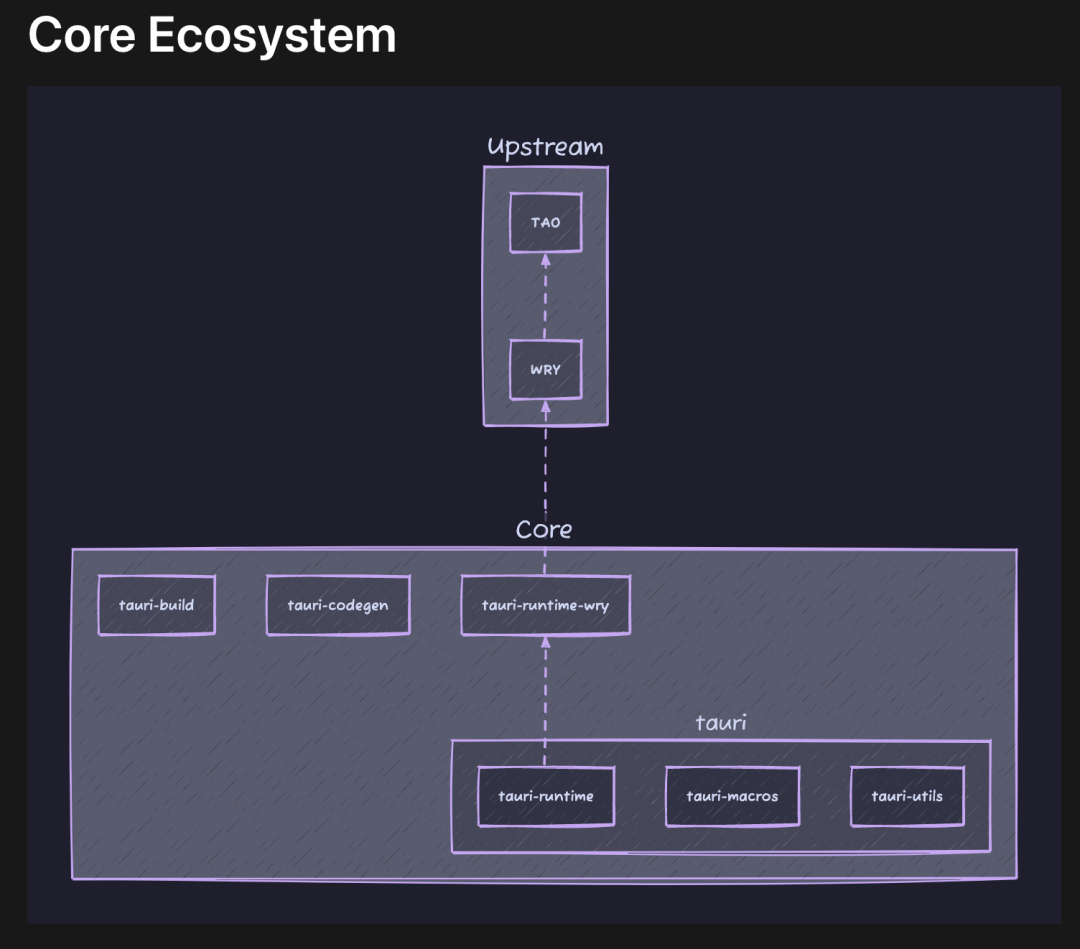Click the Core Ecosystem heading

tap(212, 35)
